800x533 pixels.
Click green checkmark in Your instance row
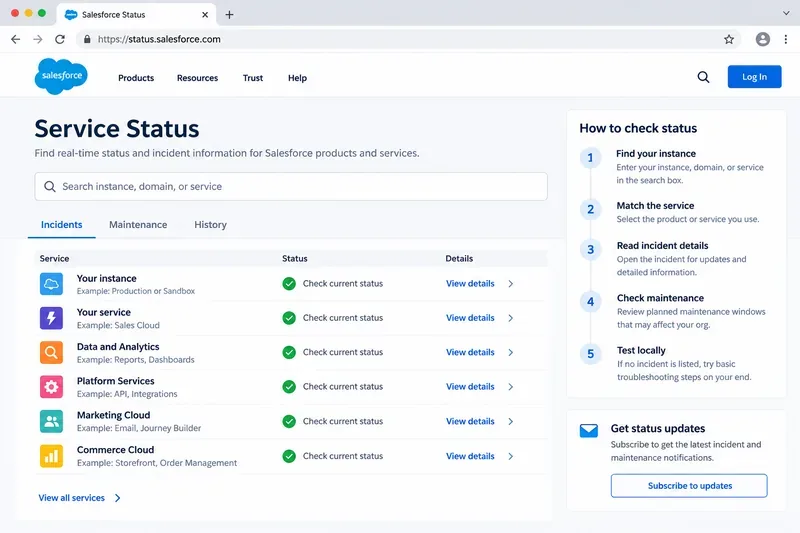(289, 284)
